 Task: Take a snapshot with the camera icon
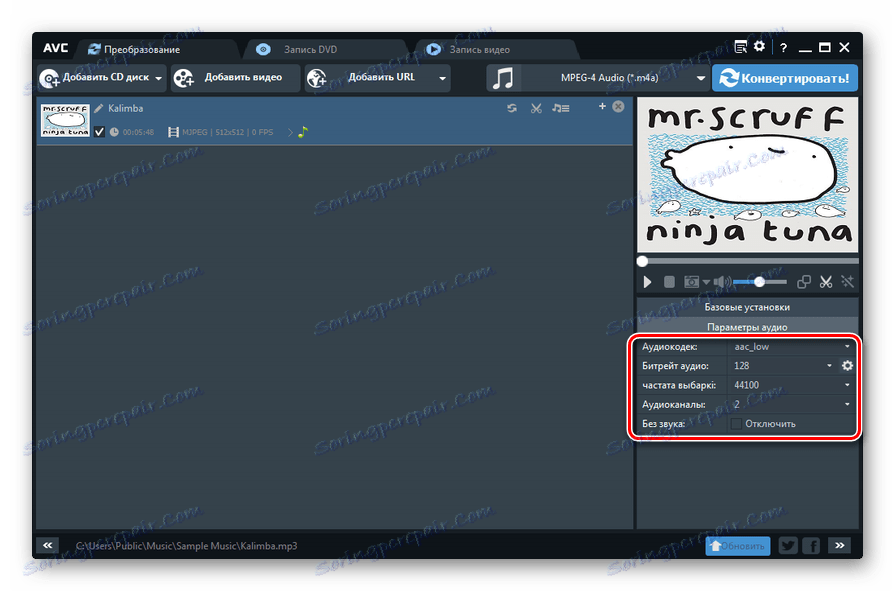pyautogui.click(x=691, y=282)
